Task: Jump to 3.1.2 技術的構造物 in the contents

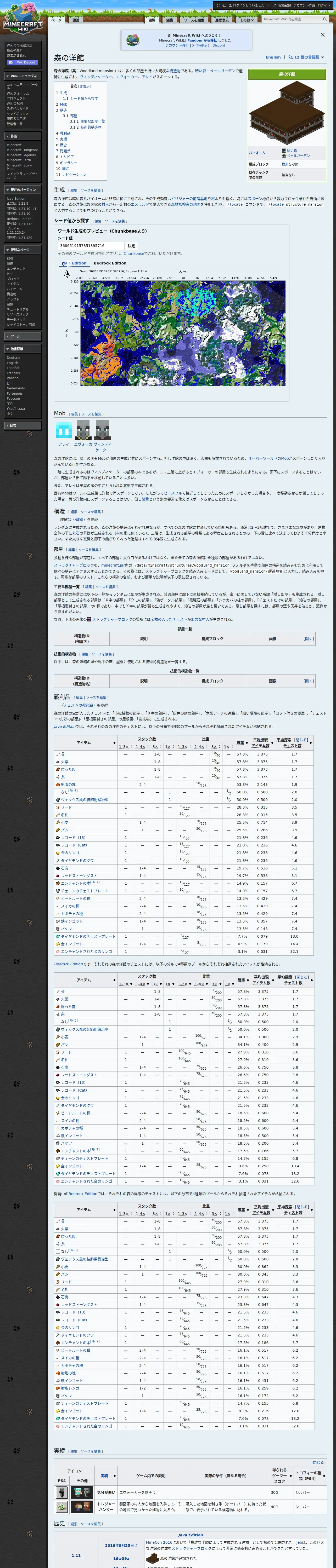Action: click(85, 127)
